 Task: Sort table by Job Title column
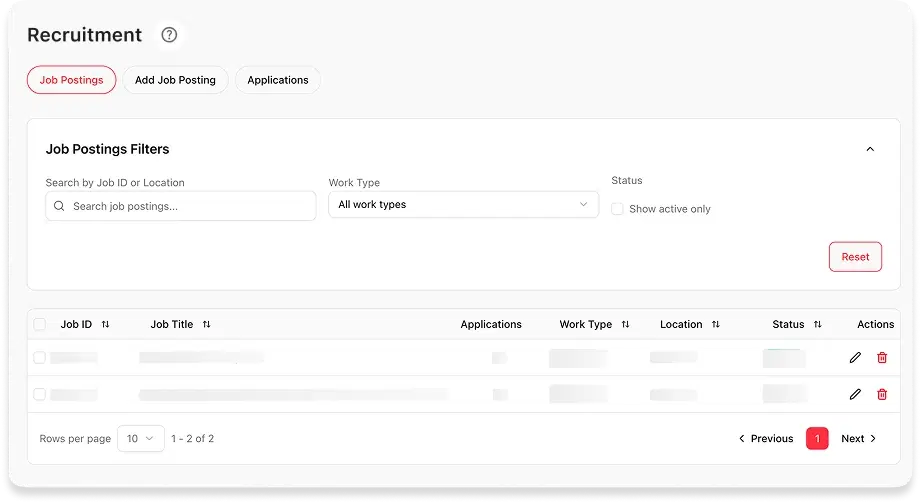[207, 324]
